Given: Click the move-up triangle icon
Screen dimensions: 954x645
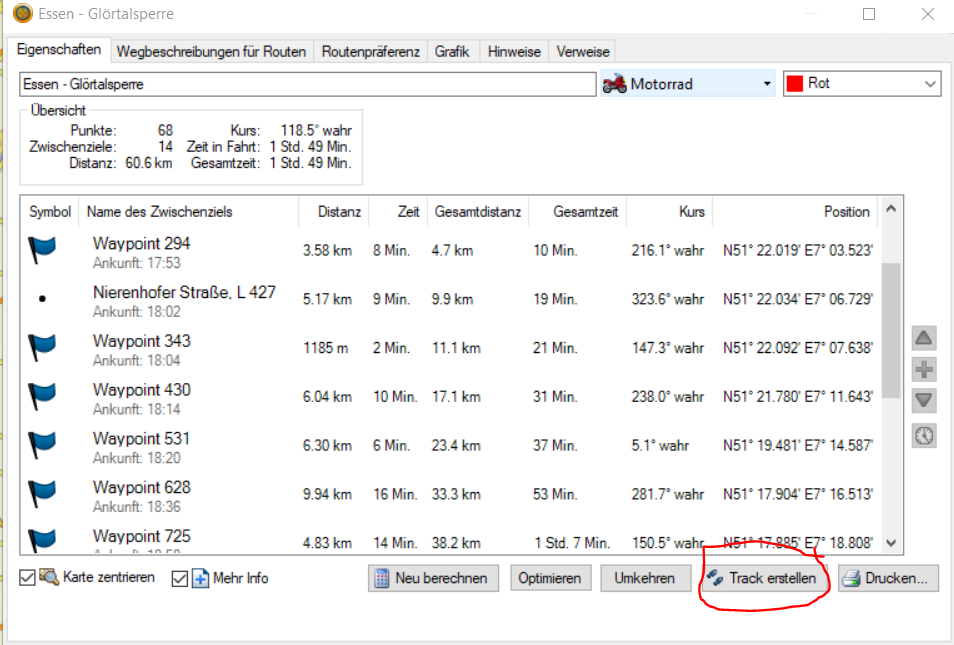Looking at the screenshot, I should coord(925,338).
